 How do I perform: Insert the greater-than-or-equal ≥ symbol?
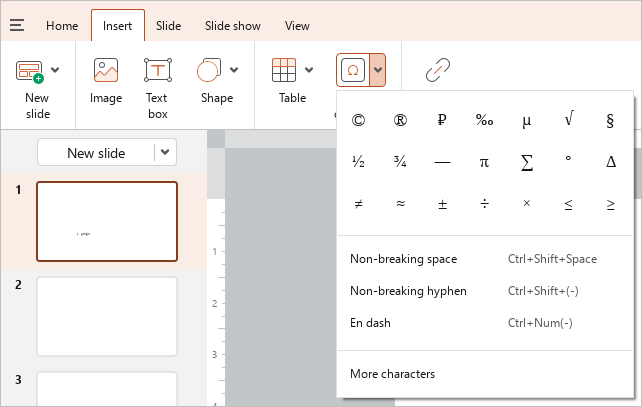610,204
